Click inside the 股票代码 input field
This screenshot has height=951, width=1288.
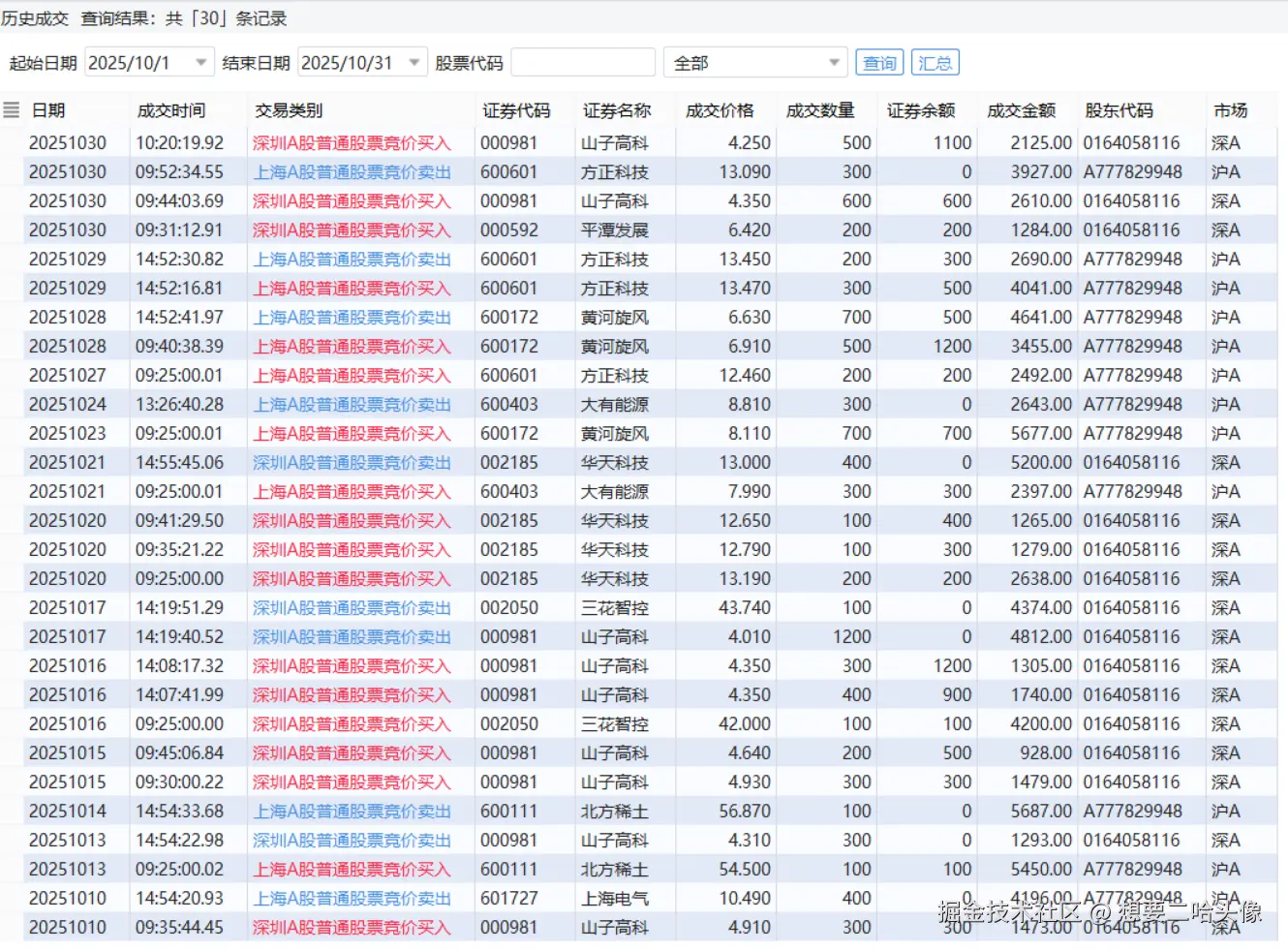click(581, 61)
